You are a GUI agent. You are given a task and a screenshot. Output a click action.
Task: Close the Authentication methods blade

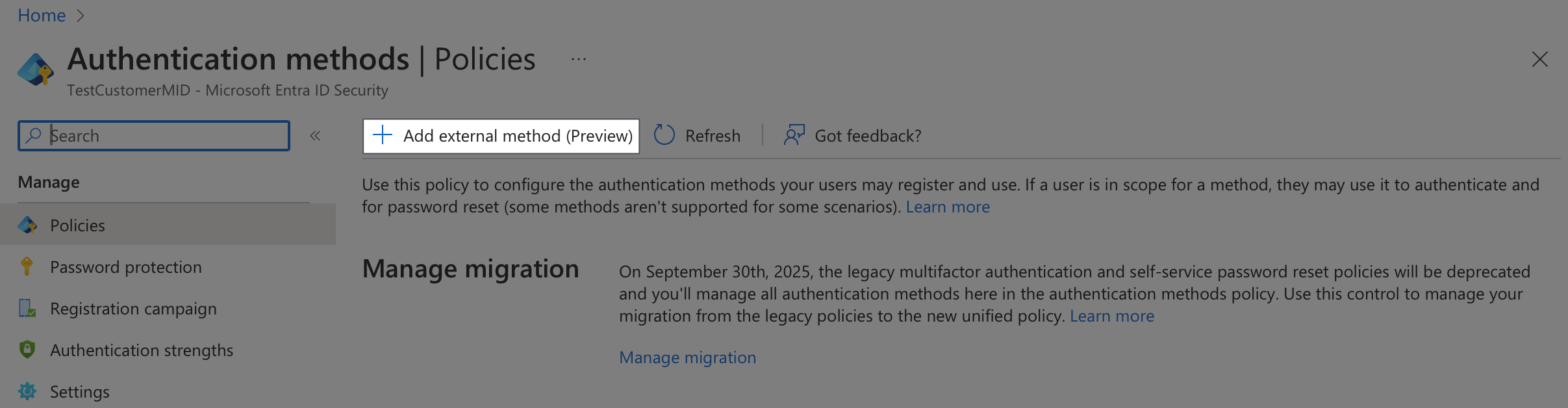(1539, 60)
